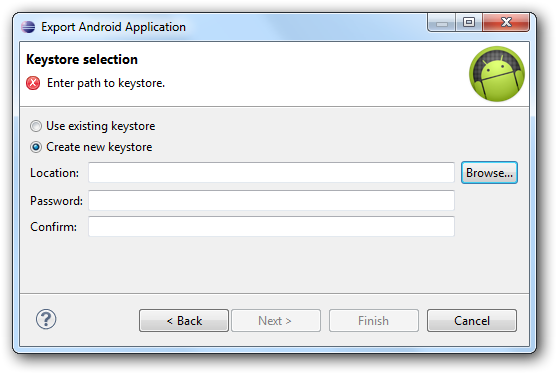Screen dimensions: 557x374
Task: Maximize the Export Android Application dialog
Action: click(x=469, y=23)
